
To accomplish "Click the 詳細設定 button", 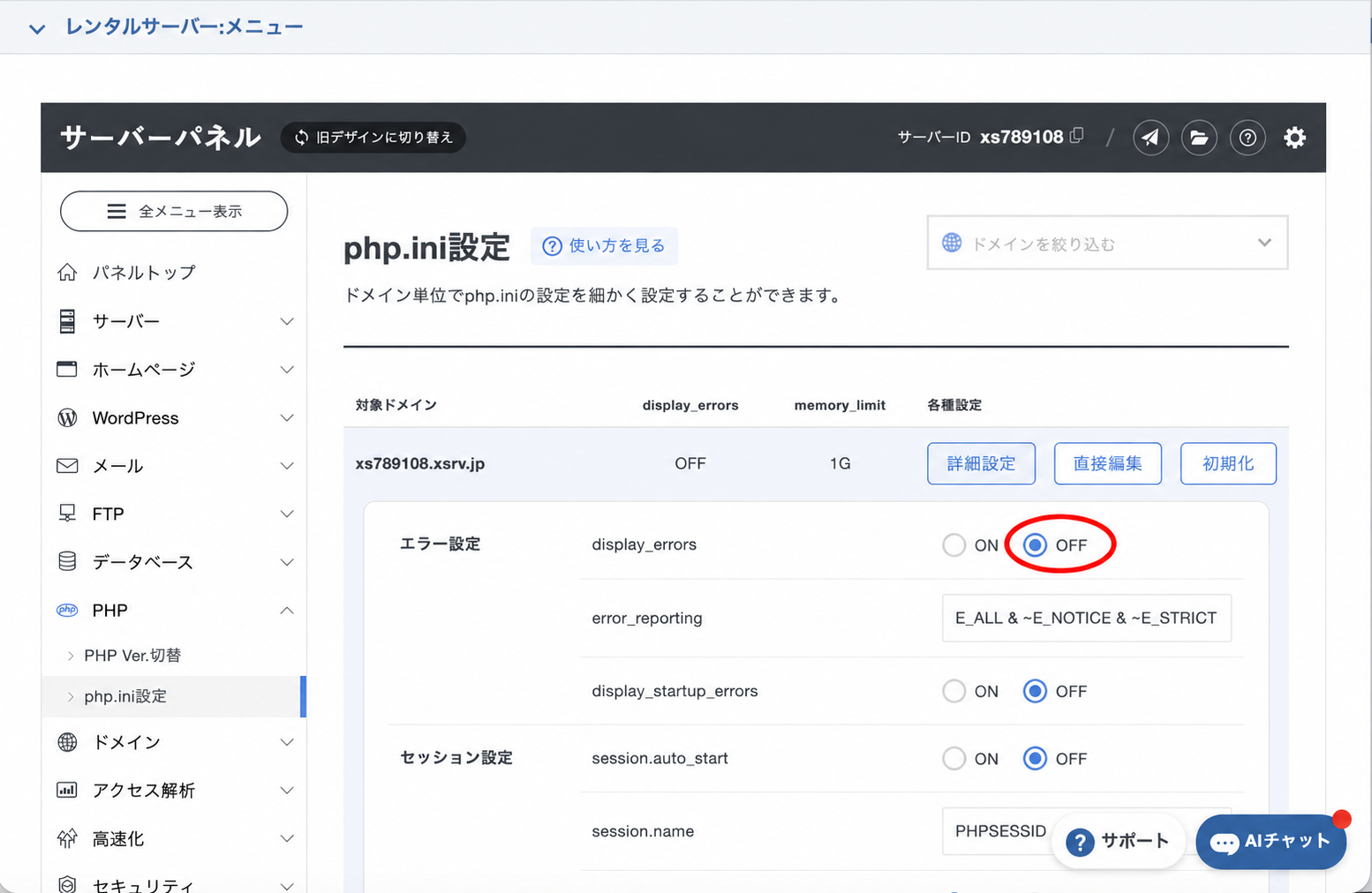I will (x=981, y=463).
